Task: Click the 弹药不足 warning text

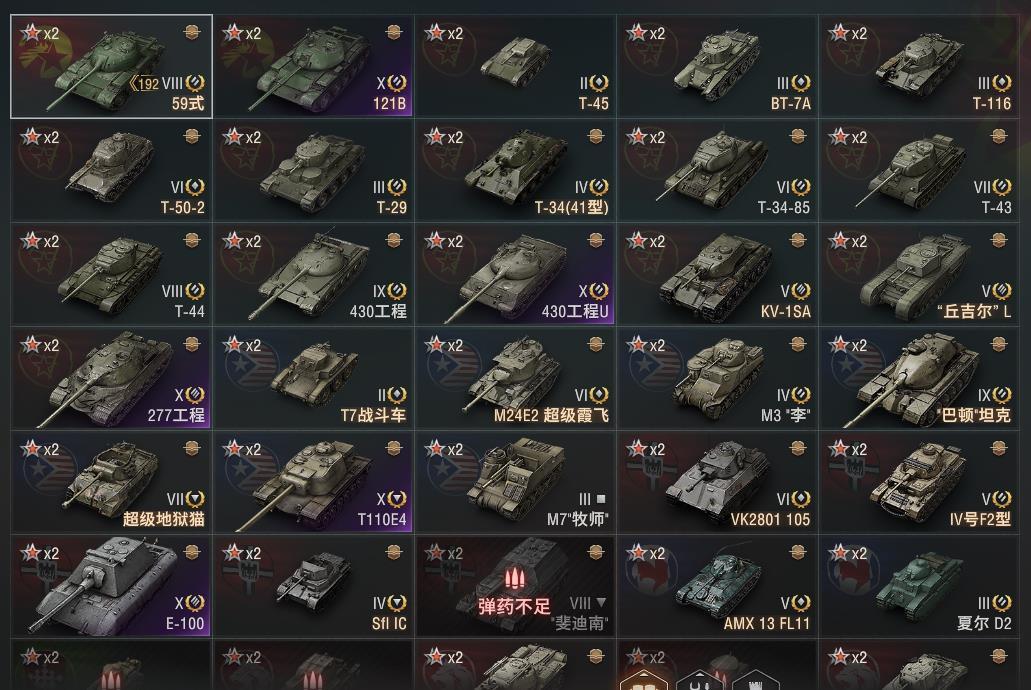Action: pyautogui.click(x=514, y=606)
